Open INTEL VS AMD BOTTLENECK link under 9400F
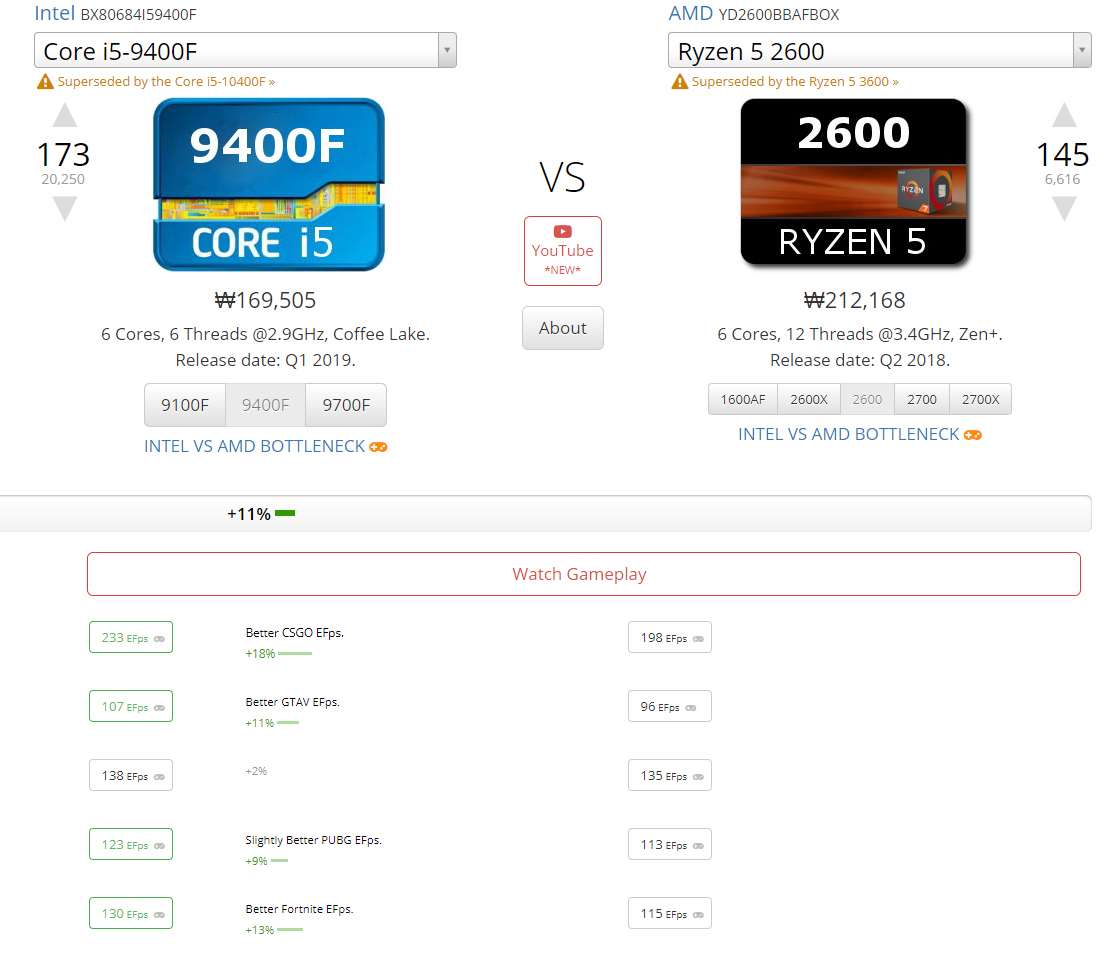This screenshot has height=957, width=1105. point(254,447)
